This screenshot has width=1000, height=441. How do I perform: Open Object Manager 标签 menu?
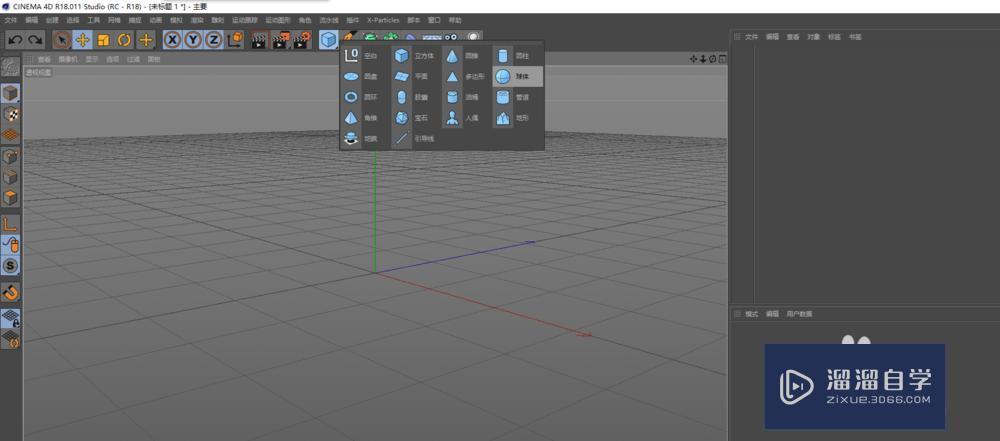(x=834, y=37)
